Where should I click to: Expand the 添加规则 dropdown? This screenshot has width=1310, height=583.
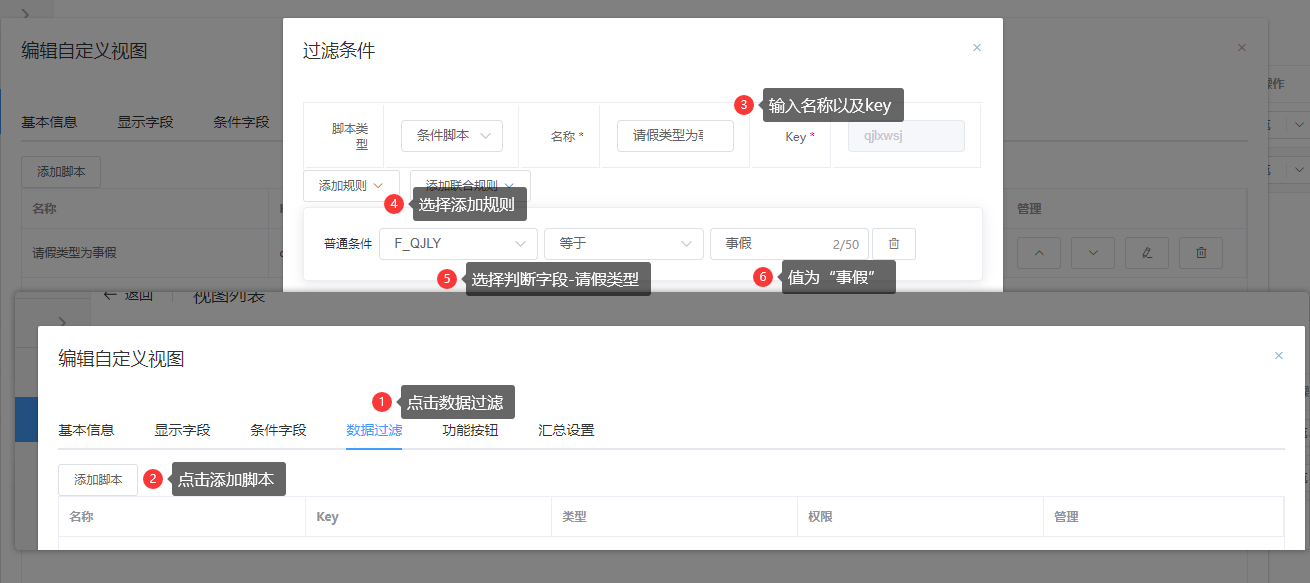point(351,185)
